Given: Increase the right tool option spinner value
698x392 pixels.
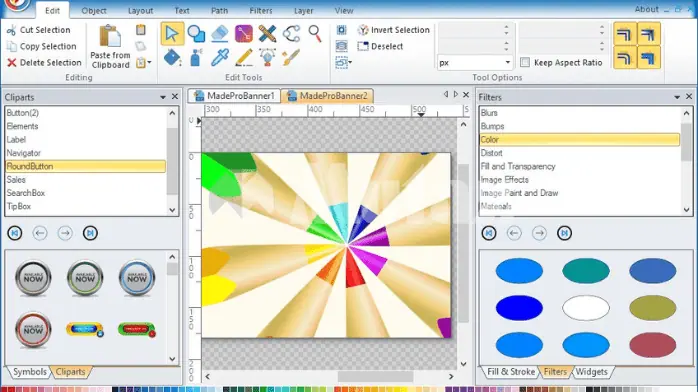Looking at the screenshot, I should [602, 28].
